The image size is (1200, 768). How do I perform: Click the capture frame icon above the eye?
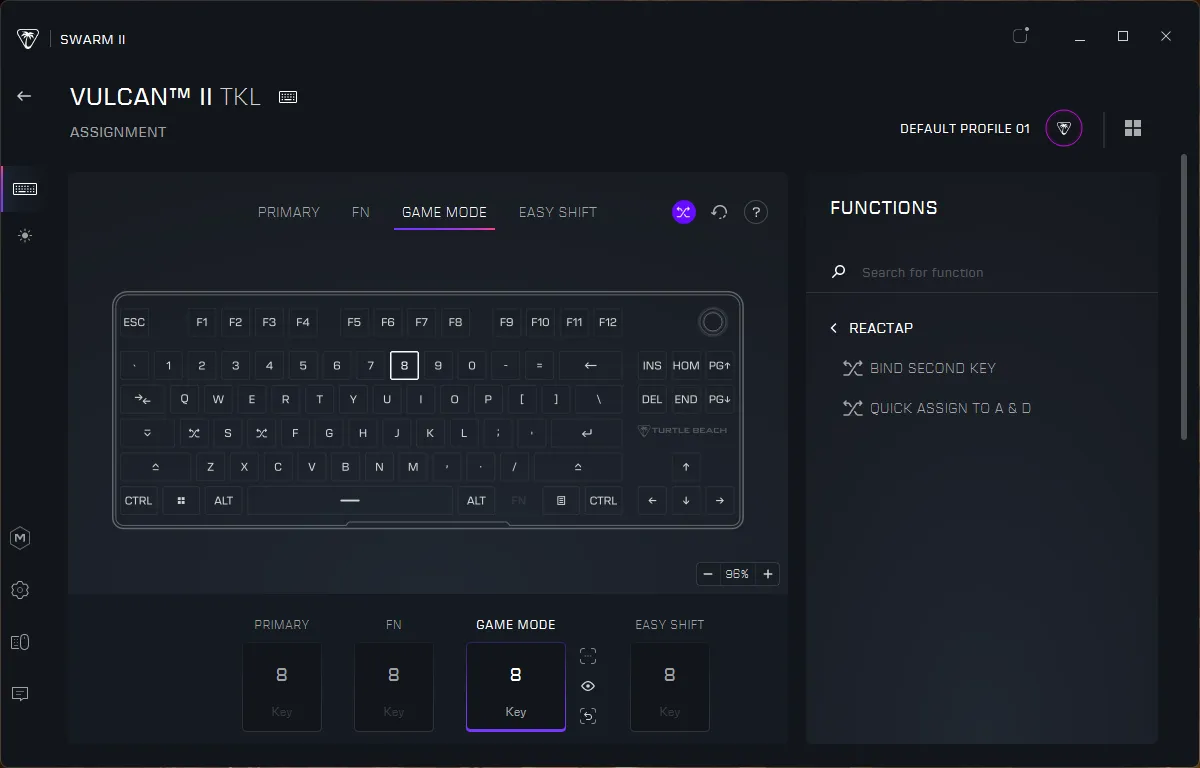(588, 655)
